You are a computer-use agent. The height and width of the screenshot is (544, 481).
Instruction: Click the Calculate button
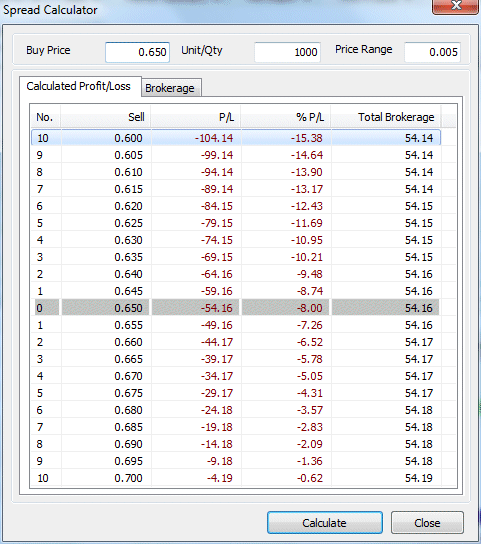pyautogui.click(x=325, y=522)
